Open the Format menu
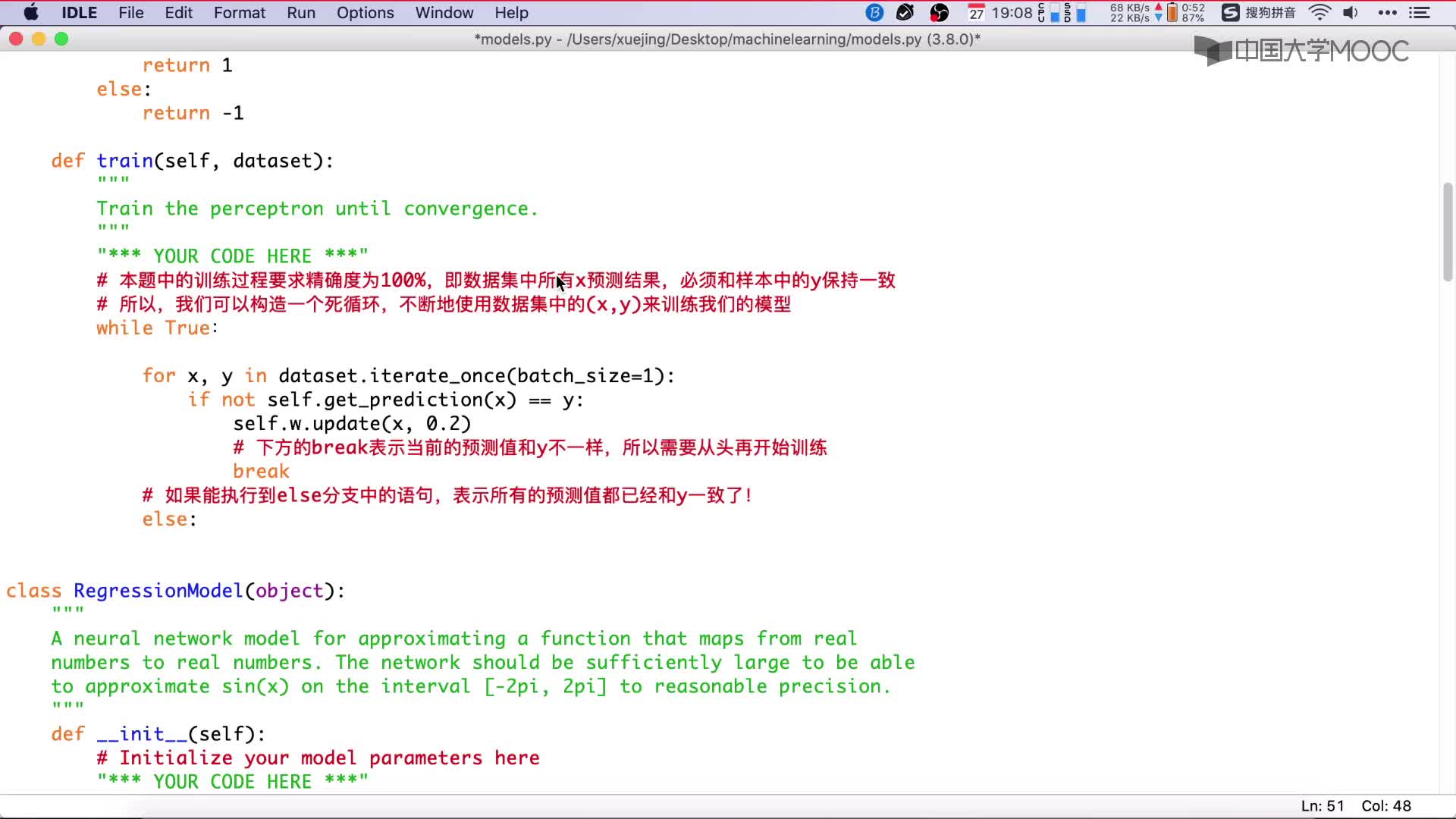Viewport: 1456px width, 819px height. pyautogui.click(x=239, y=13)
